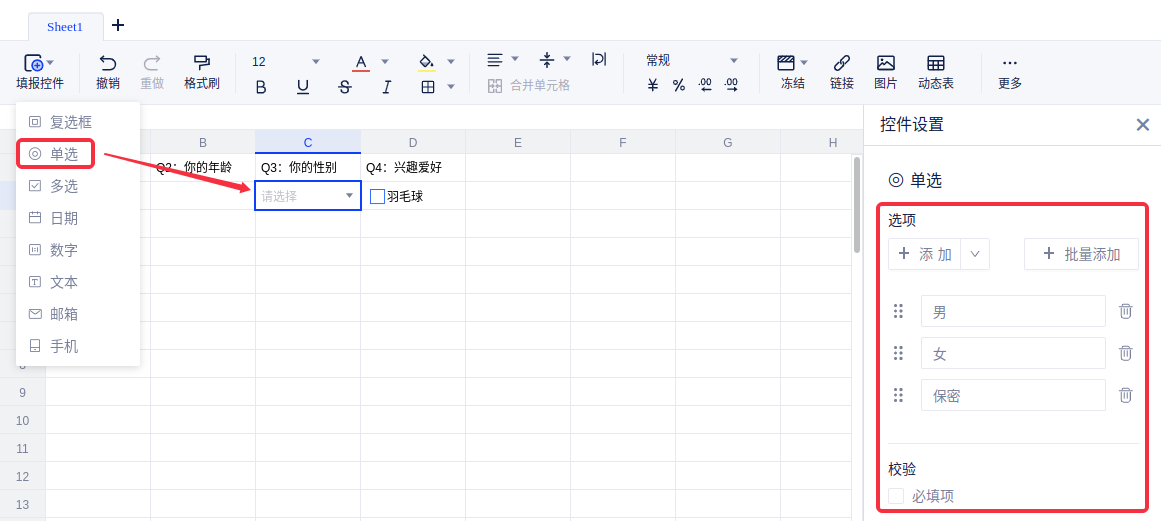Image resolution: width=1161 pixels, height=521 pixels.
Task: Enable the 必填项 required checkbox
Action: [896, 496]
